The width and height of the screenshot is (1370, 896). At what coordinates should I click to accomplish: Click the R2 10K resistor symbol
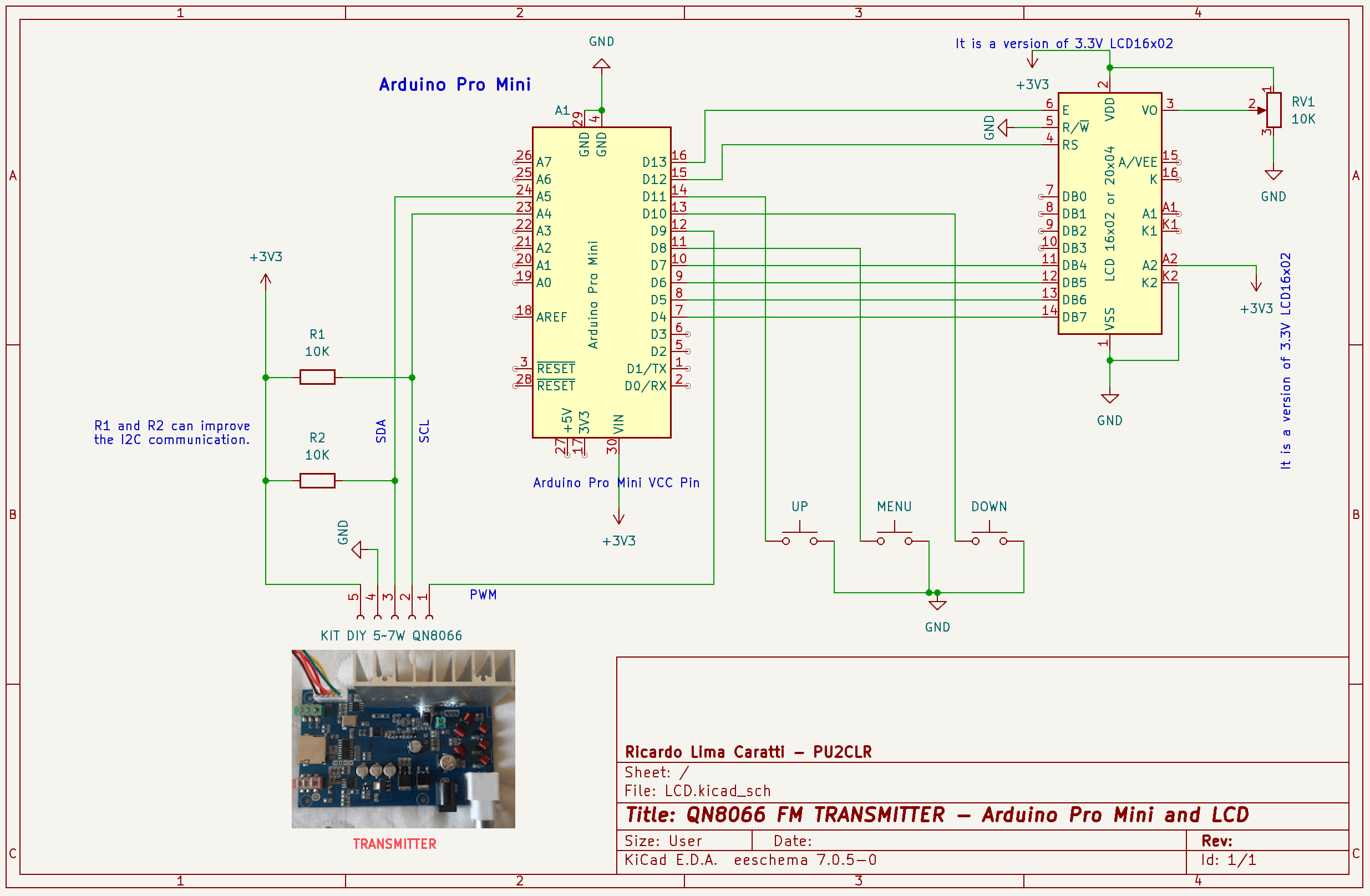[x=317, y=481]
